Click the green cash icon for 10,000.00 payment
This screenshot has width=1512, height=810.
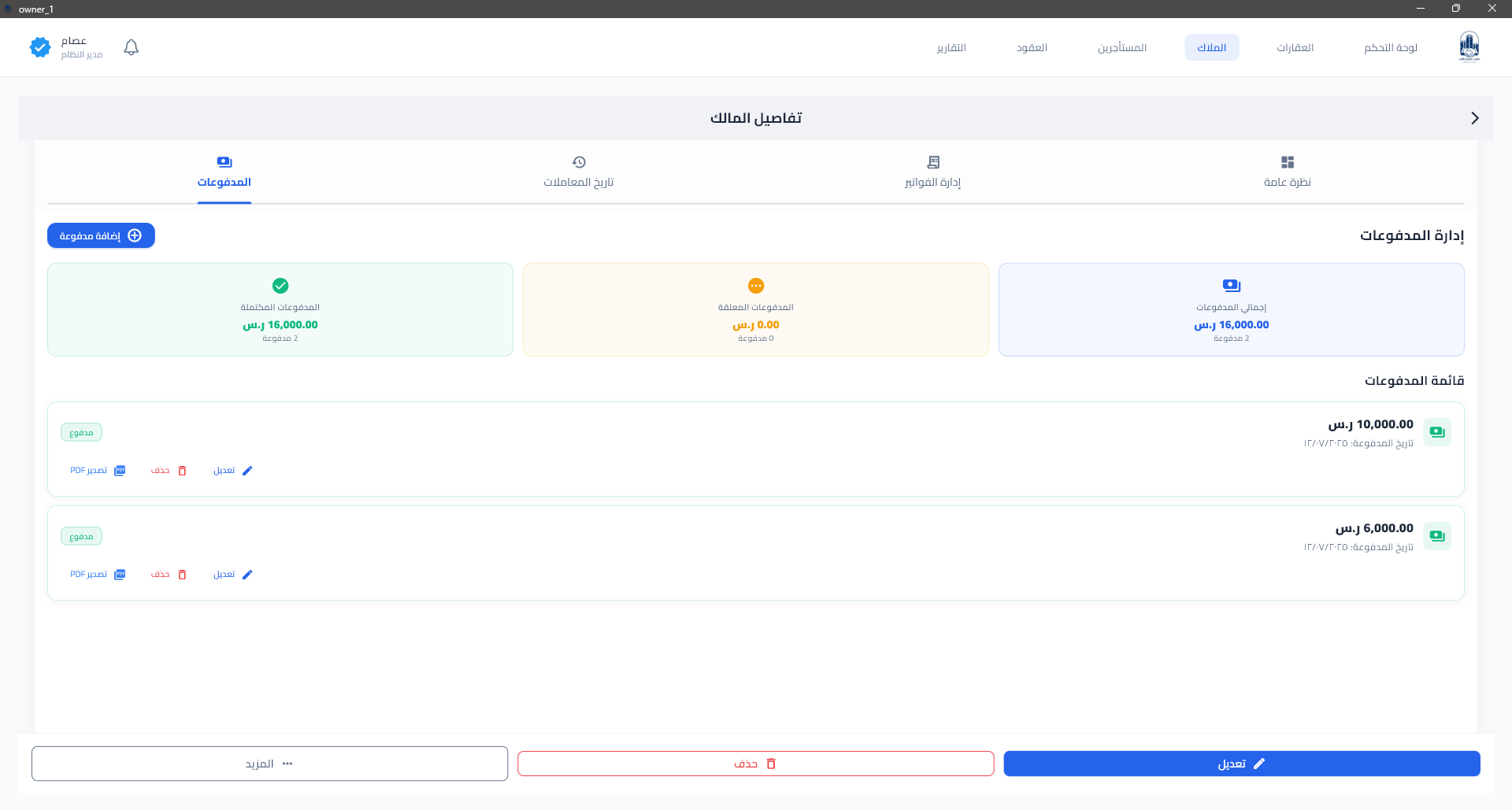click(1437, 432)
